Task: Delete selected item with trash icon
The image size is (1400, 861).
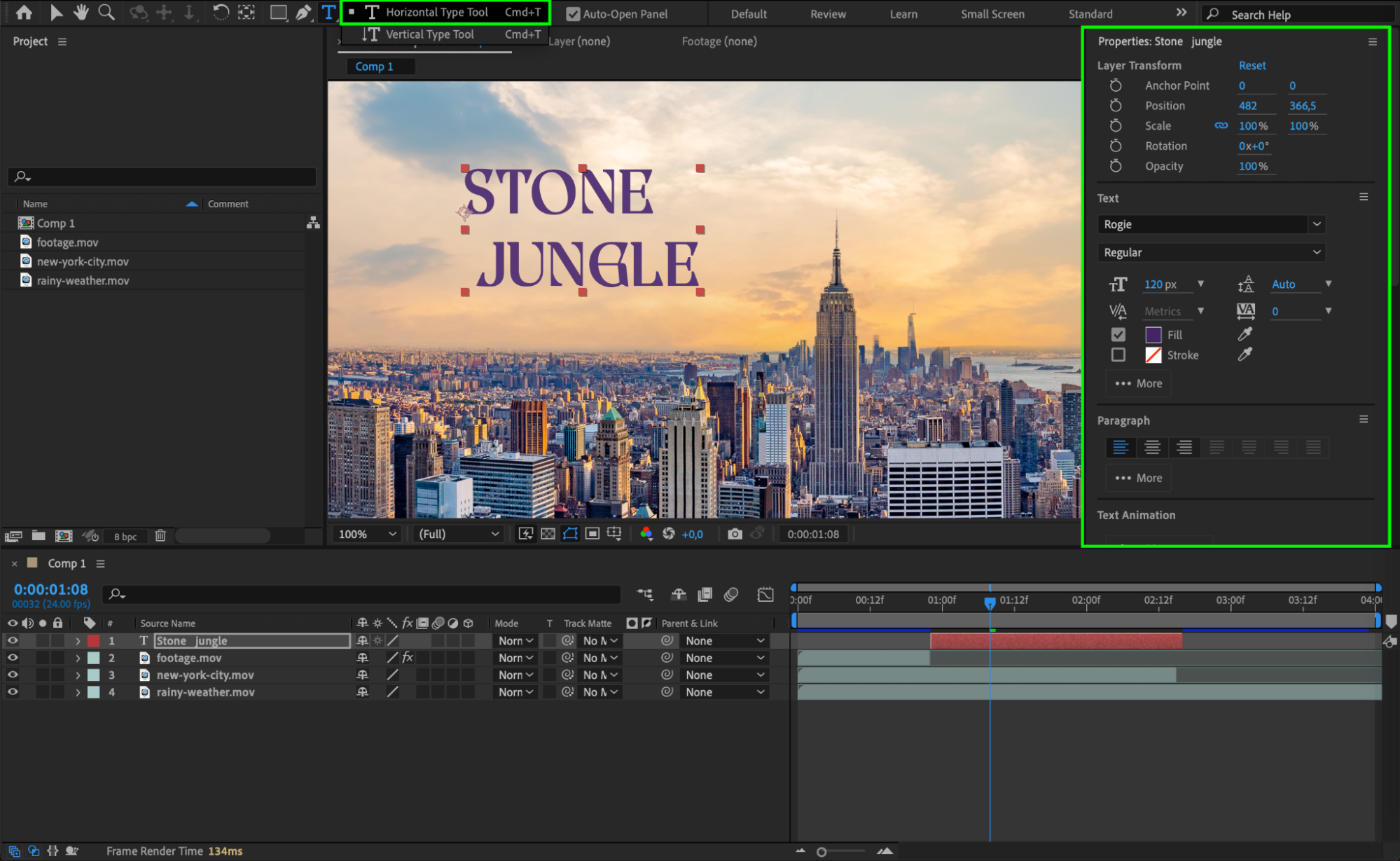Action: (160, 536)
